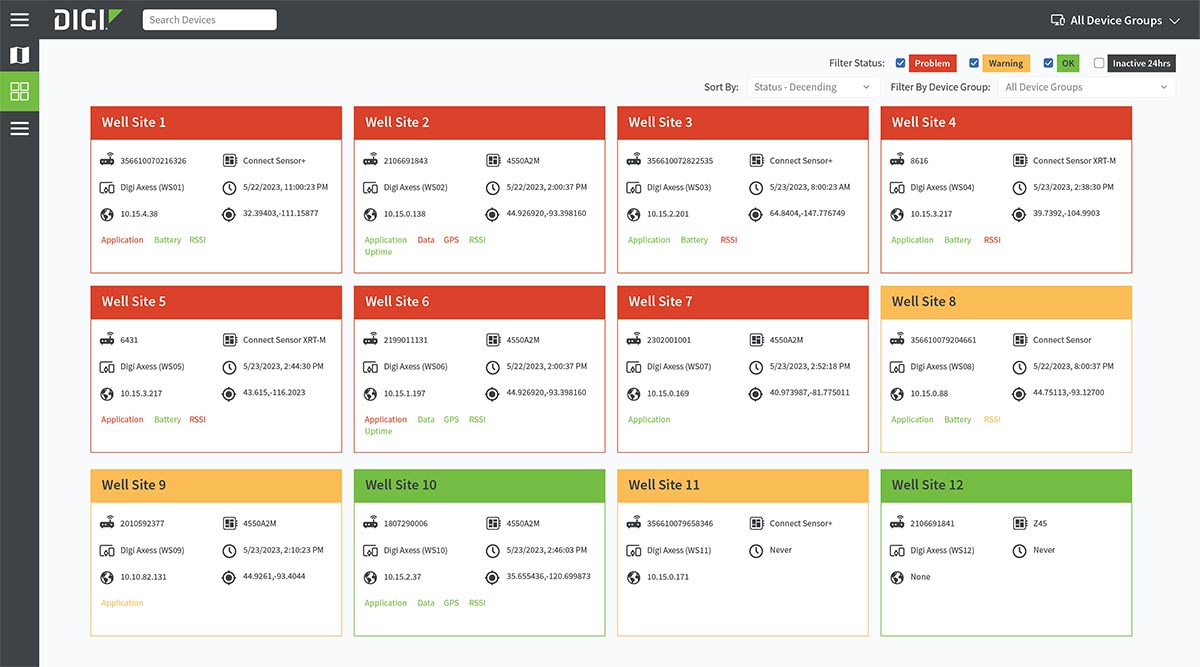Disable the OK status filter checkbox

tap(1048, 63)
